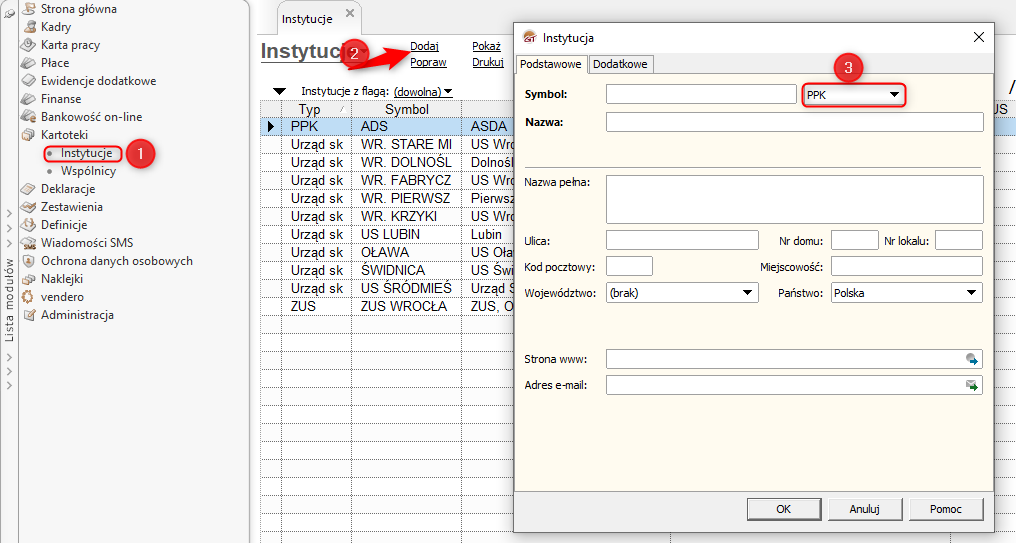Open the flag filter (dowolna) dropdown
The height and width of the screenshot is (543, 1016).
pos(422,92)
